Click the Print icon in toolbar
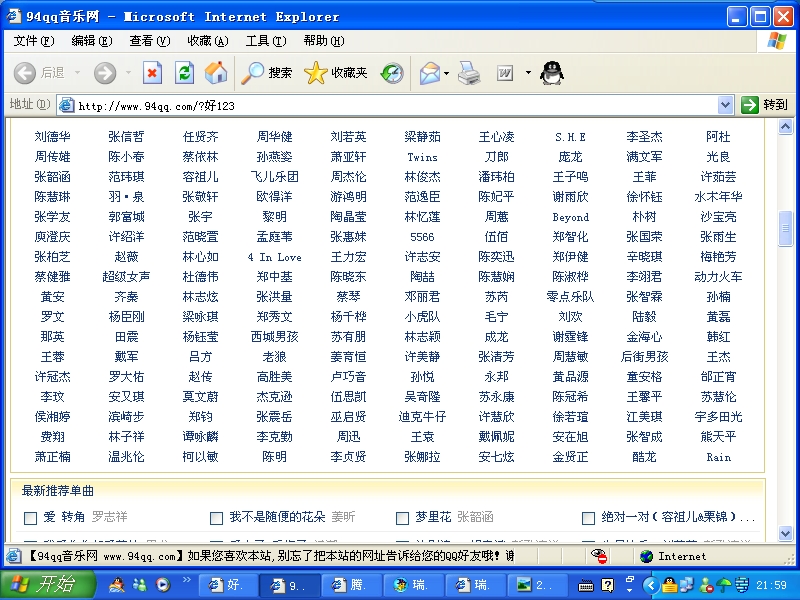 pos(469,73)
